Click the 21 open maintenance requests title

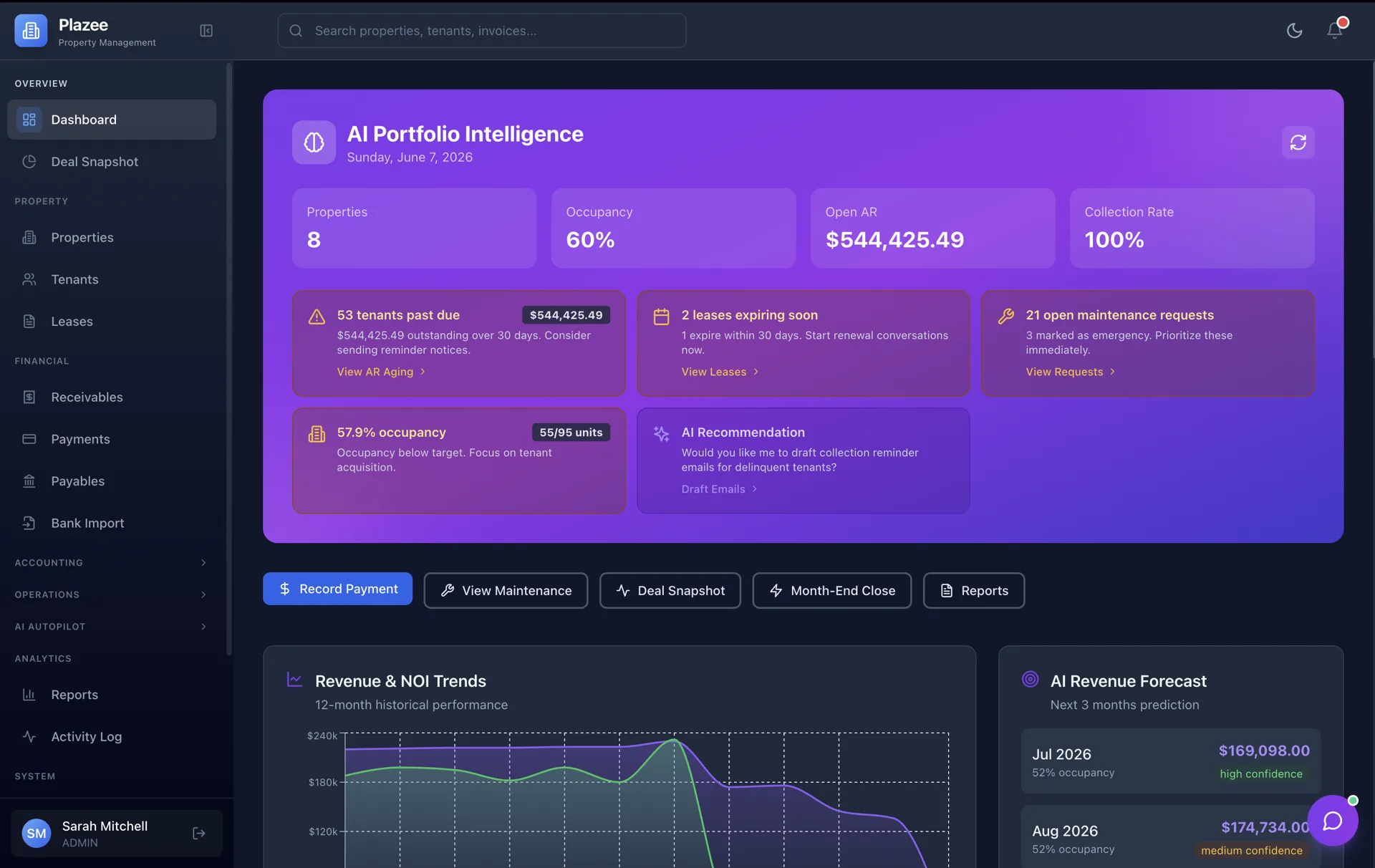point(1119,315)
